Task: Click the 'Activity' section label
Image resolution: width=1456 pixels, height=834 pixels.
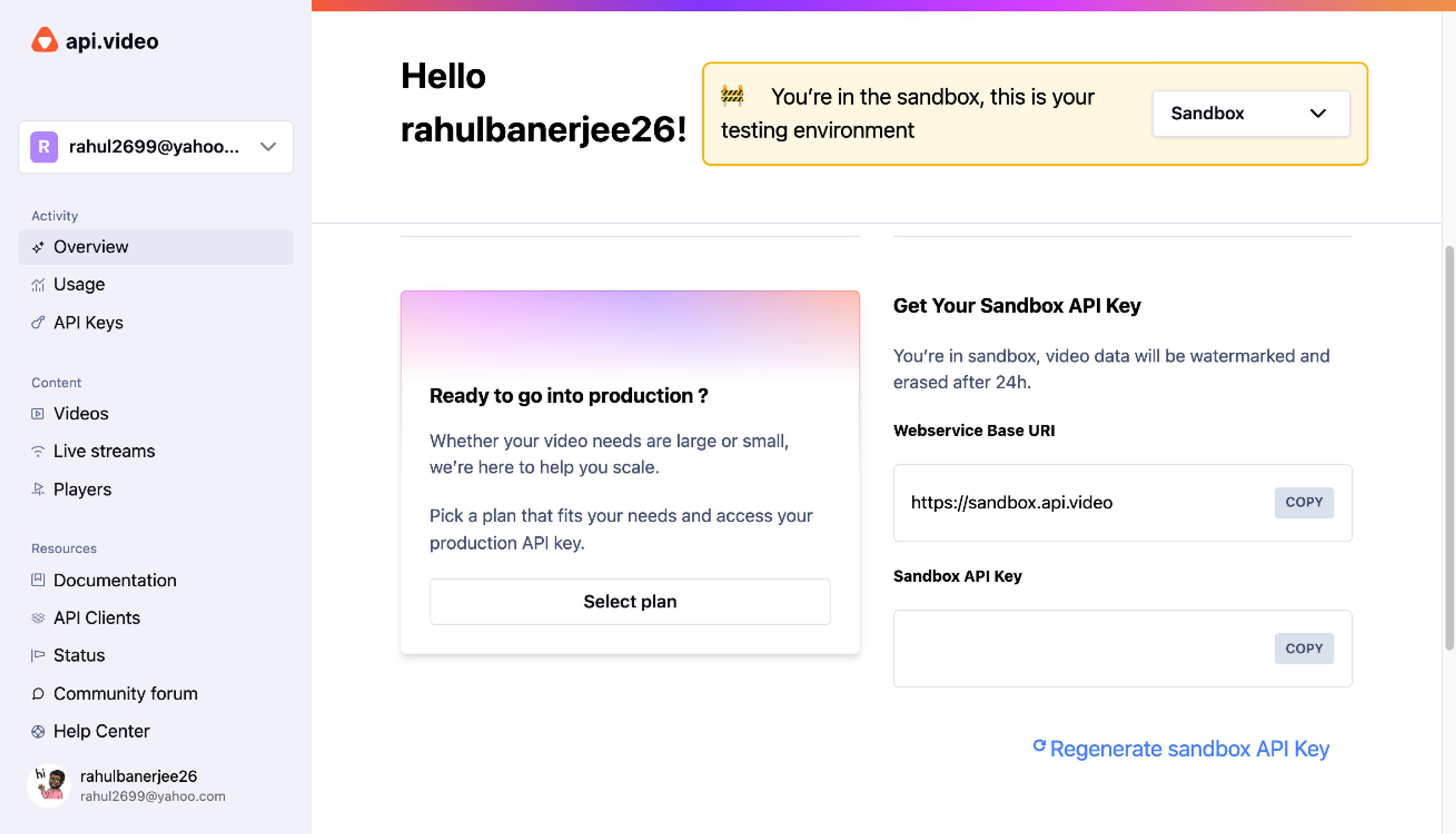Action: [55, 216]
